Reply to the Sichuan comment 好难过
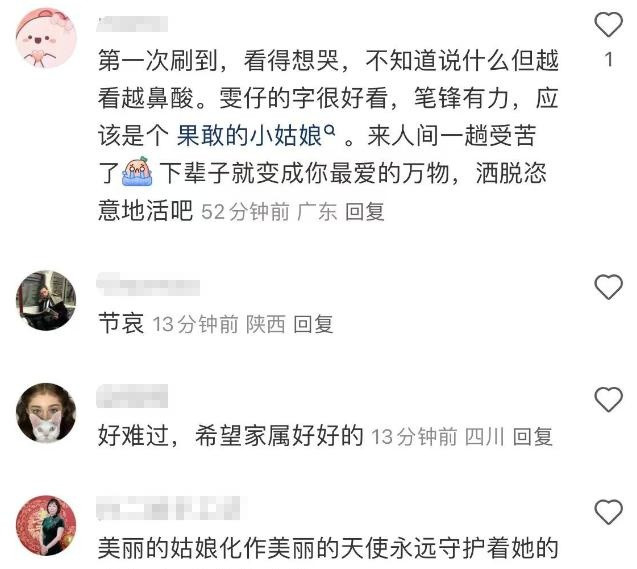 (x=532, y=437)
